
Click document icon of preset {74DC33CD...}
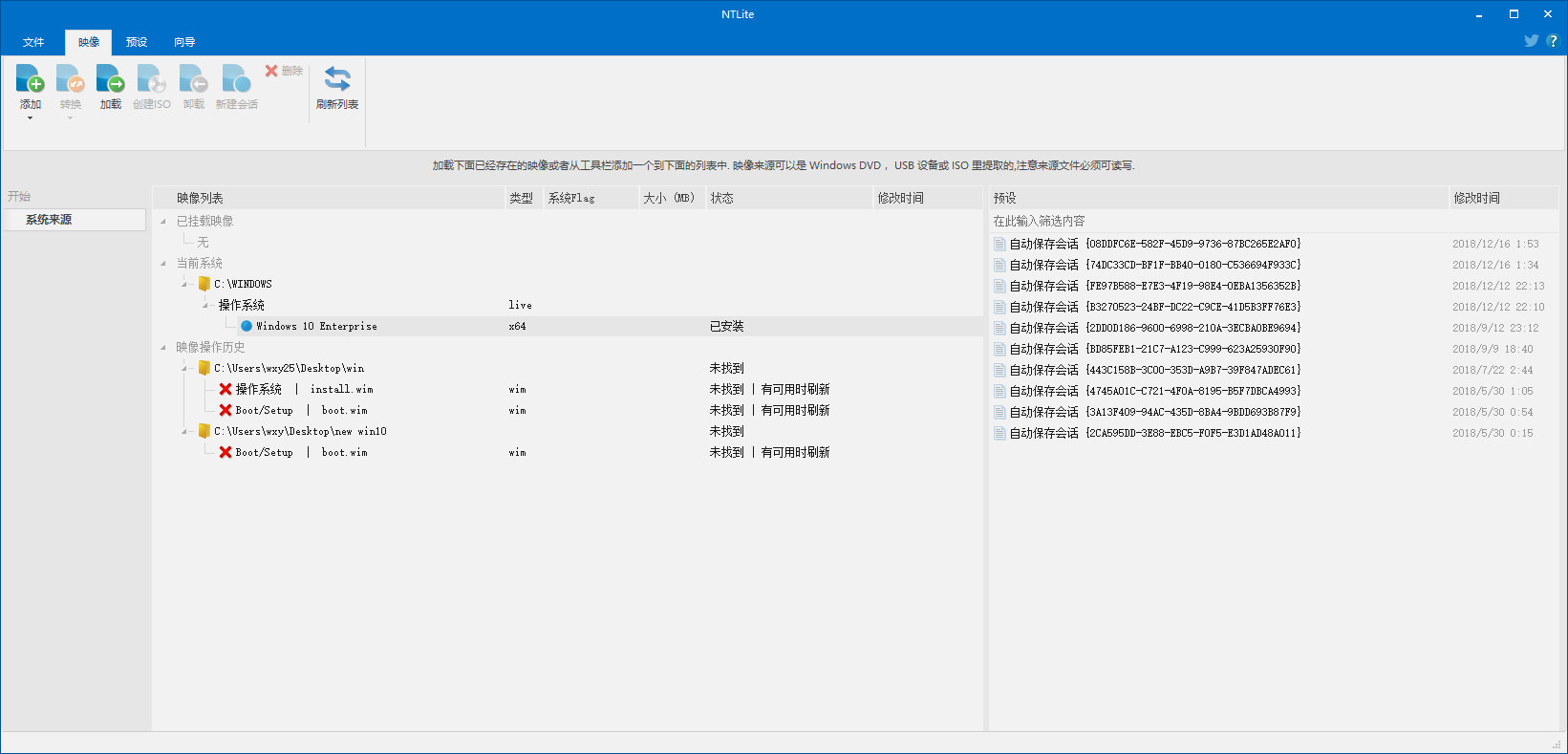click(x=999, y=265)
